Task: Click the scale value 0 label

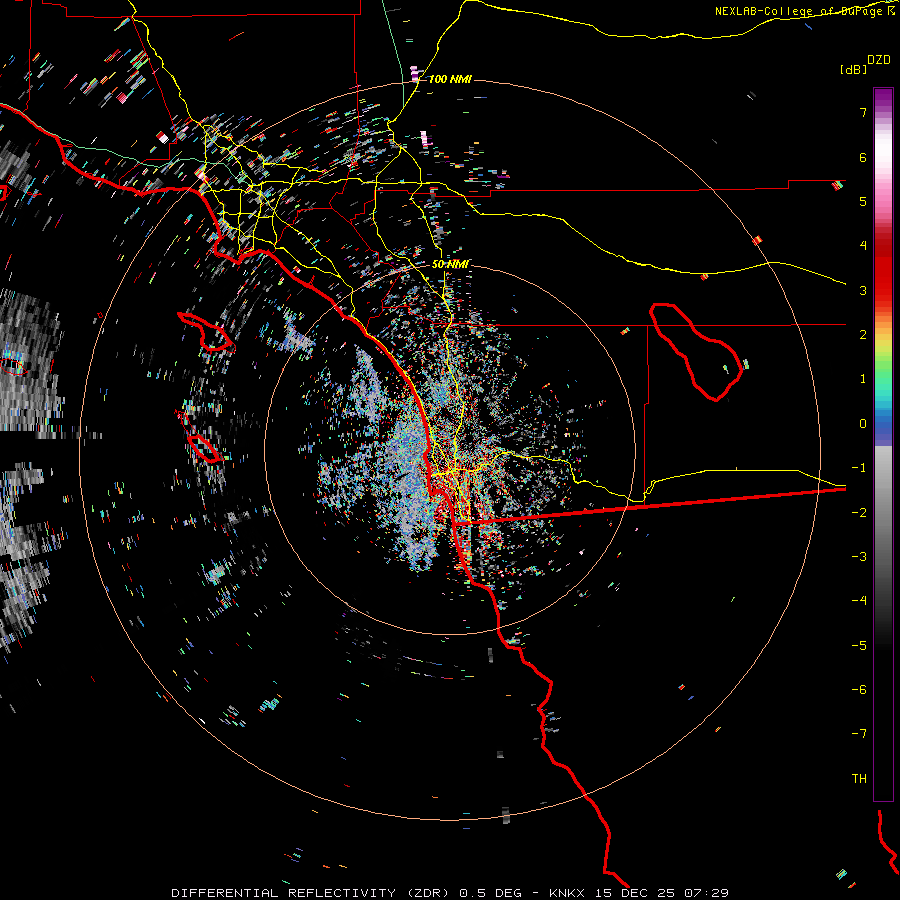Action: 863,424
